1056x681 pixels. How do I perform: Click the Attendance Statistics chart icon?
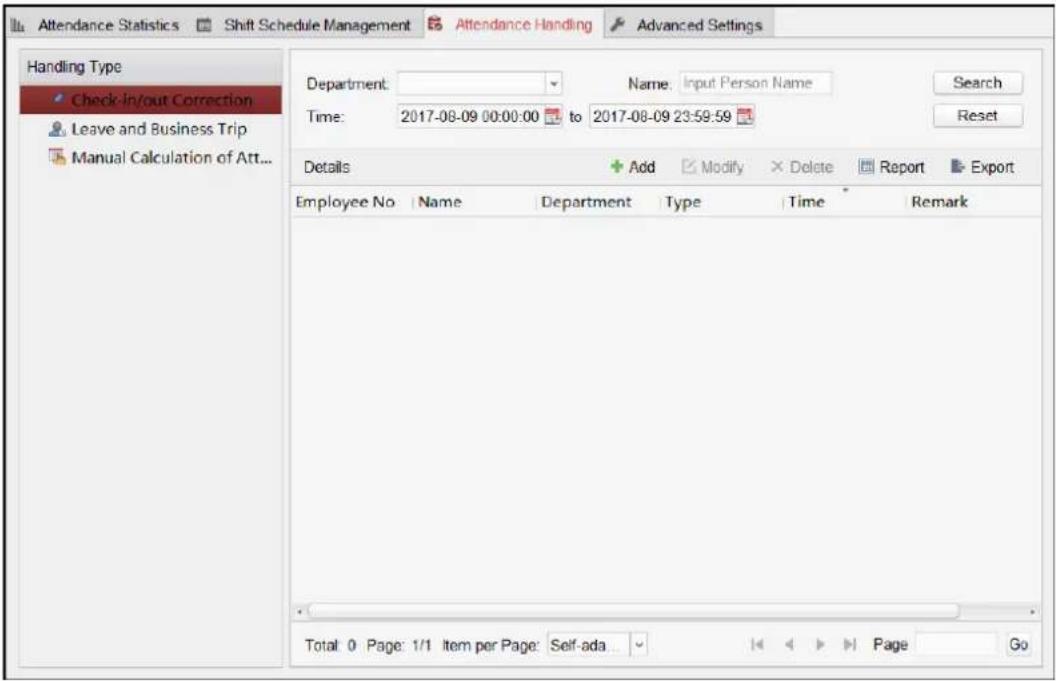[18, 26]
